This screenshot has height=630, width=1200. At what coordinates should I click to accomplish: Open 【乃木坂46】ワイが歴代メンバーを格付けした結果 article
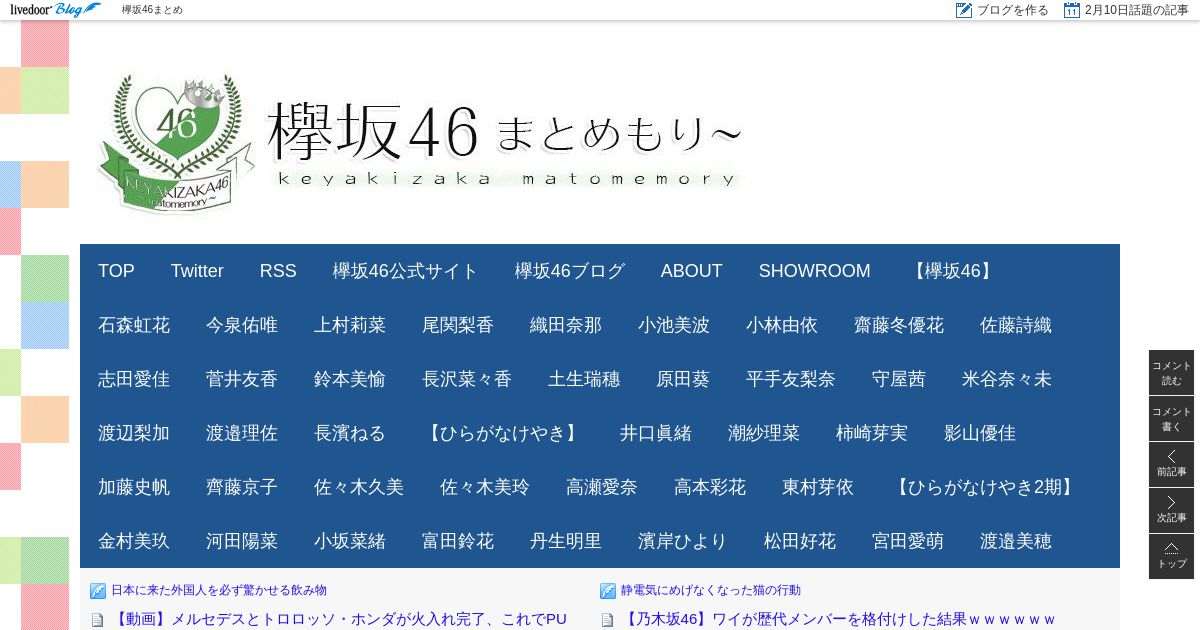[838, 620]
